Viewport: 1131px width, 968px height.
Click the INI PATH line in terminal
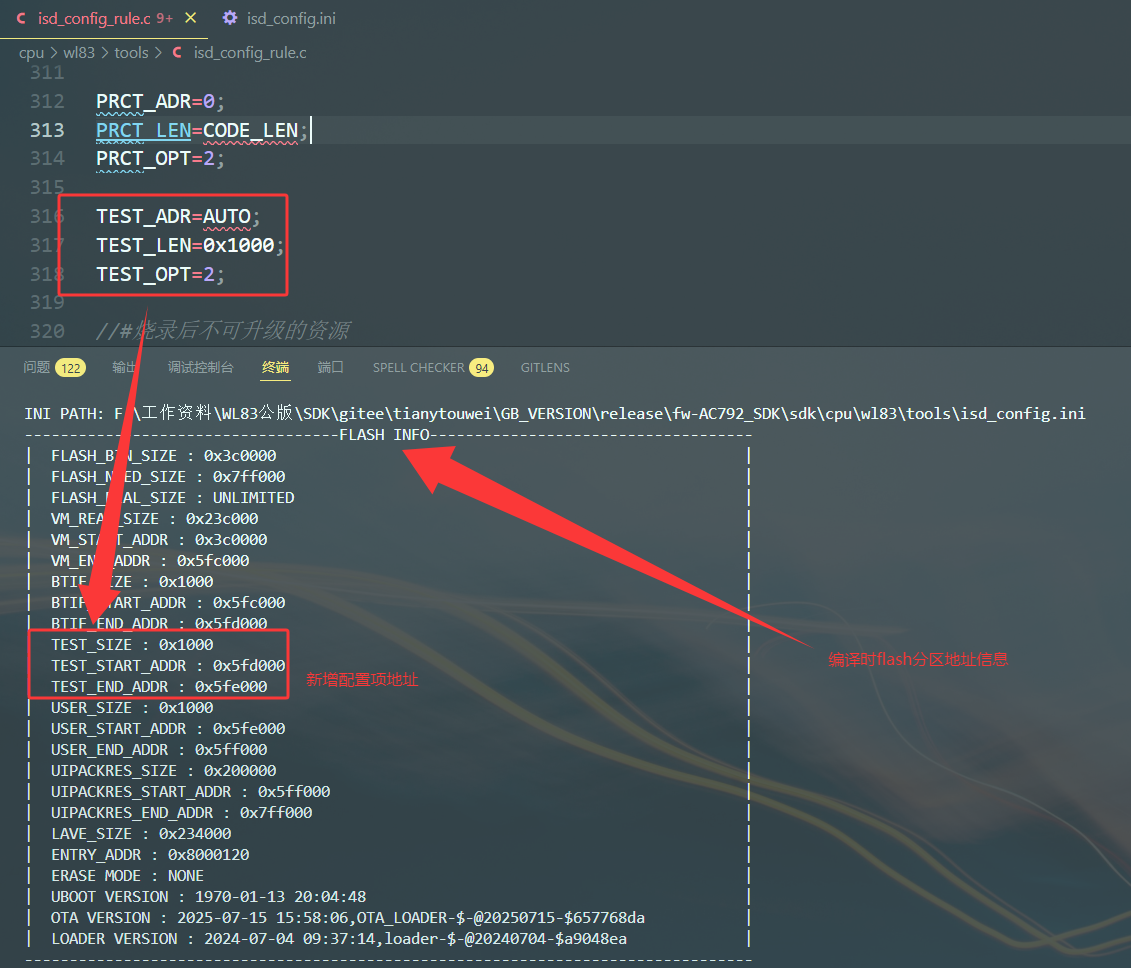555,413
